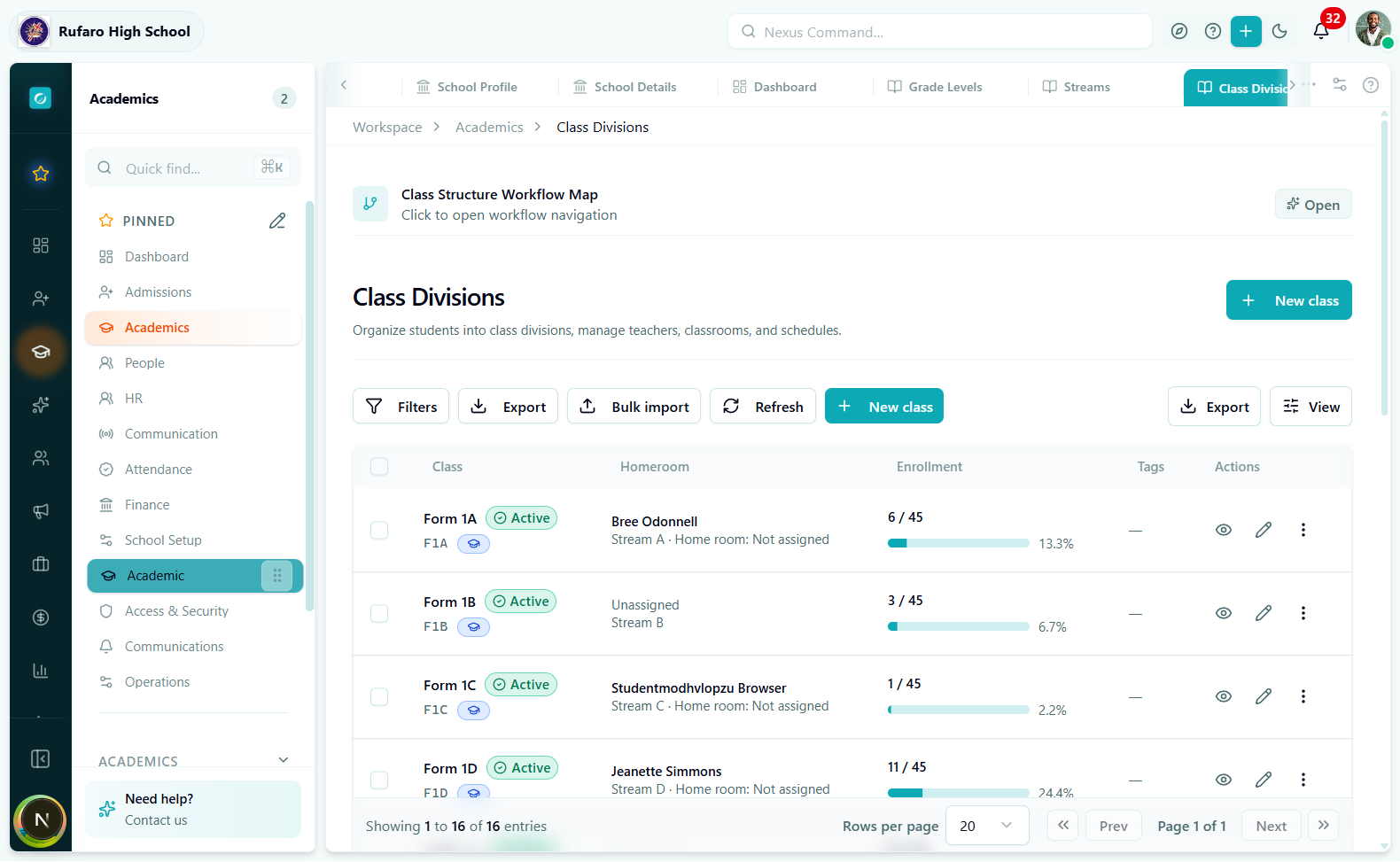View Form 1A with eye icon
The height and width of the screenshot is (862, 1400).
[1224, 530]
